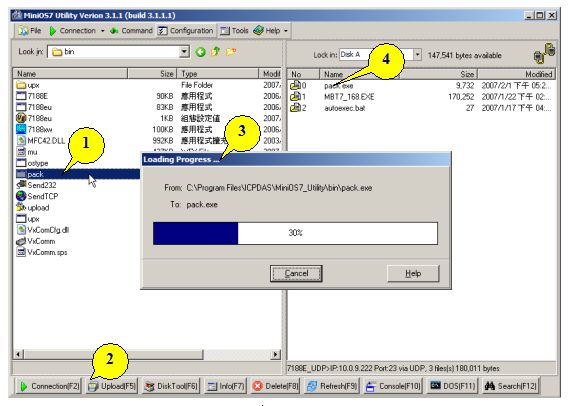Go up one folder level icon

(216, 52)
